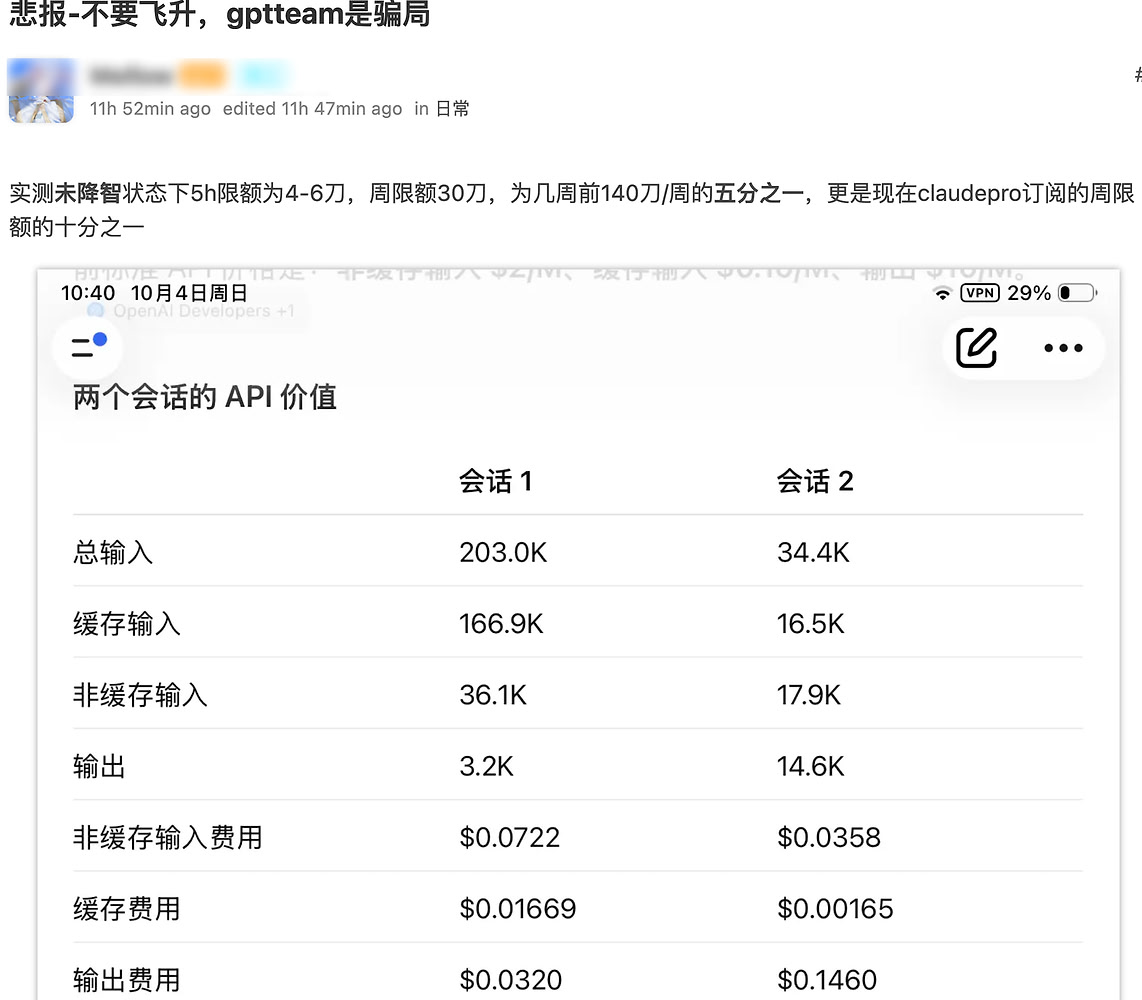The image size is (1142, 1000).
Task: Click the row label '总输入'
Action: click(113, 552)
